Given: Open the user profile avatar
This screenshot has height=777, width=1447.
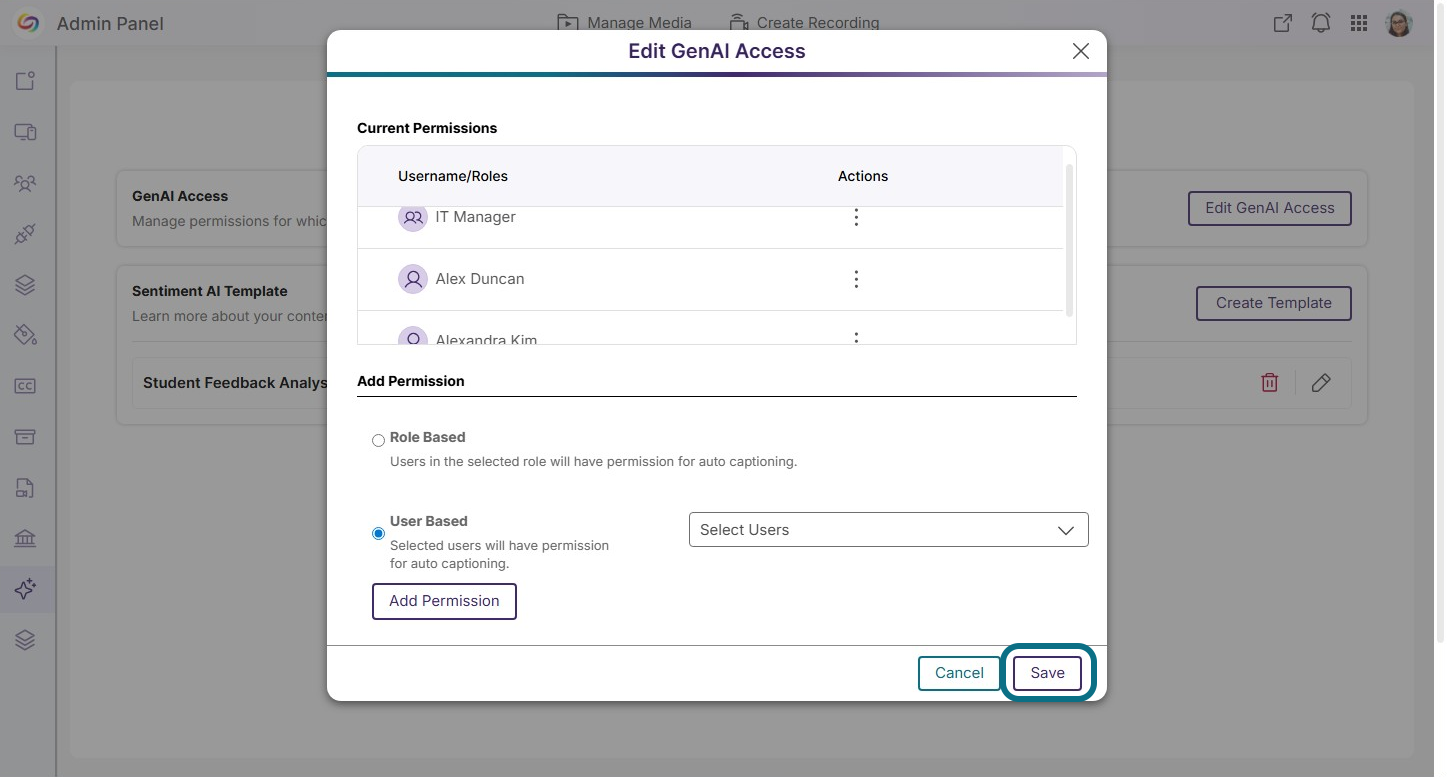Looking at the screenshot, I should point(1399,23).
